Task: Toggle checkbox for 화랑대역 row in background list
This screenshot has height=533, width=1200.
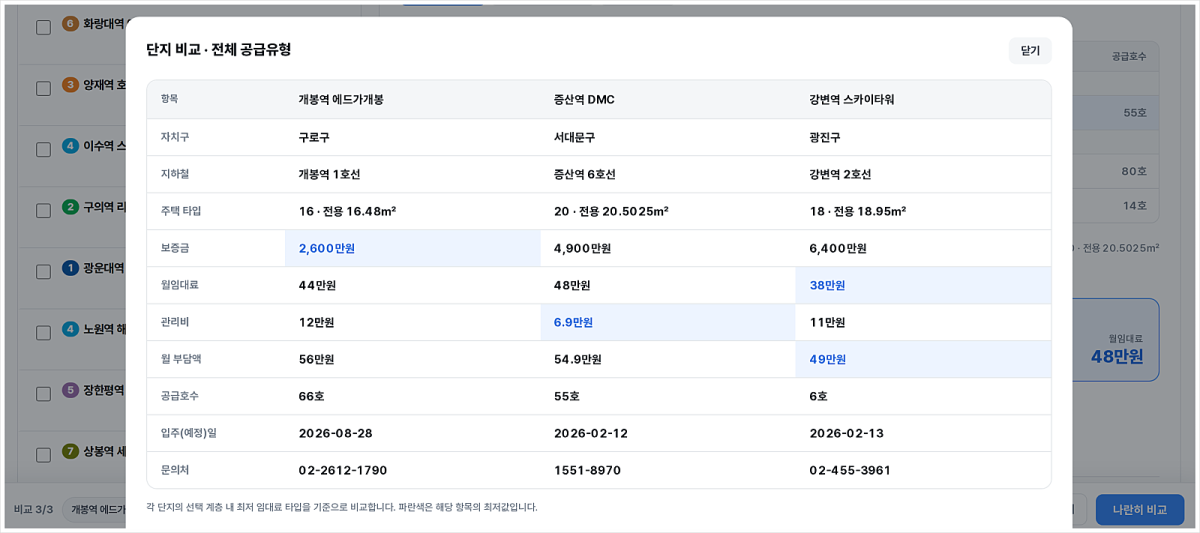Action: pyautogui.click(x=43, y=27)
